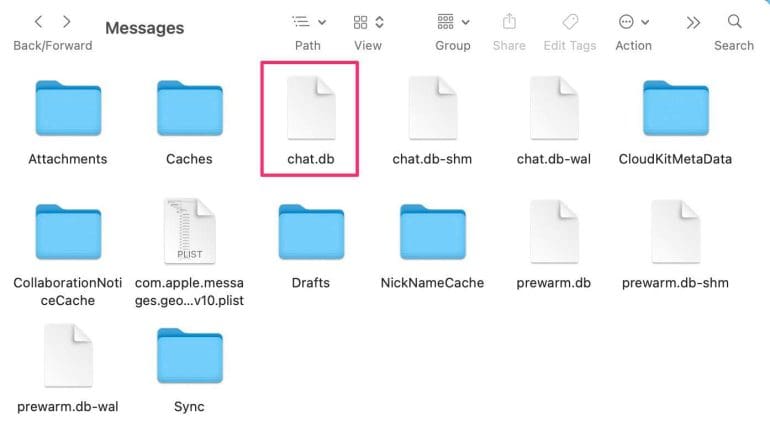The height and width of the screenshot is (441, 770).
Task: Expand the Group options dropdown
Action: point(453,22)
